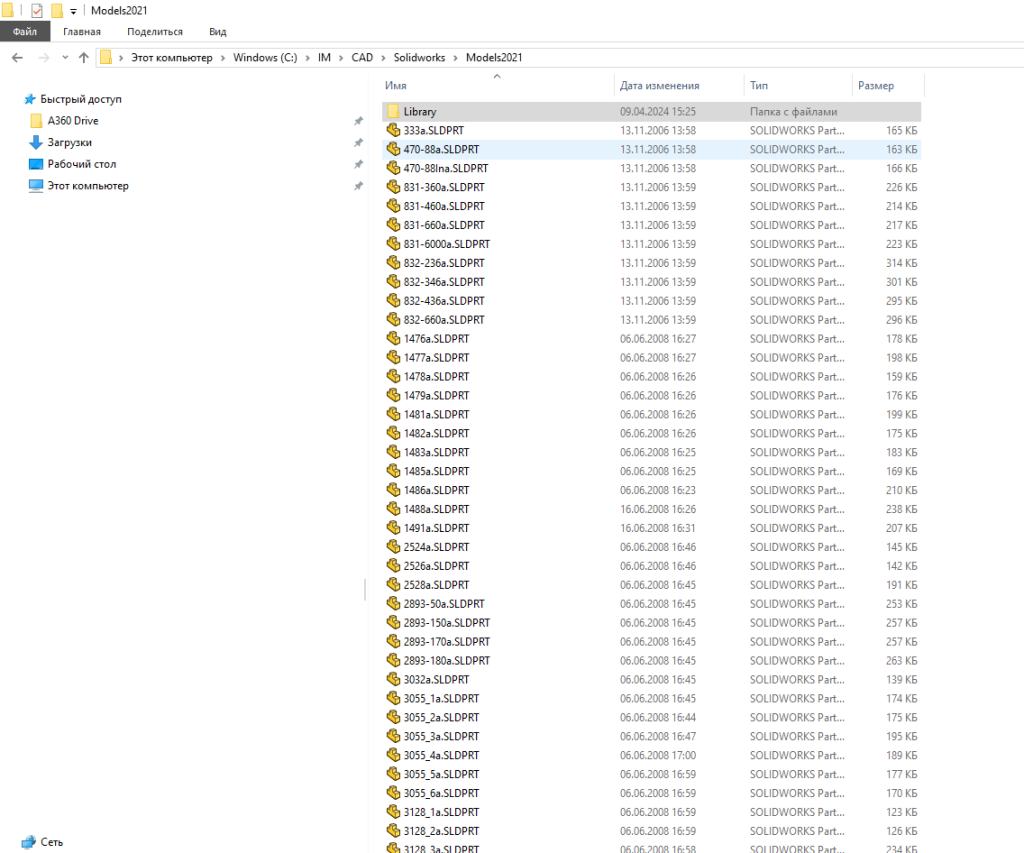Open the quick access toolbar customize dropdown
Screen dimensions: 1024x853
tap(74, 11)
